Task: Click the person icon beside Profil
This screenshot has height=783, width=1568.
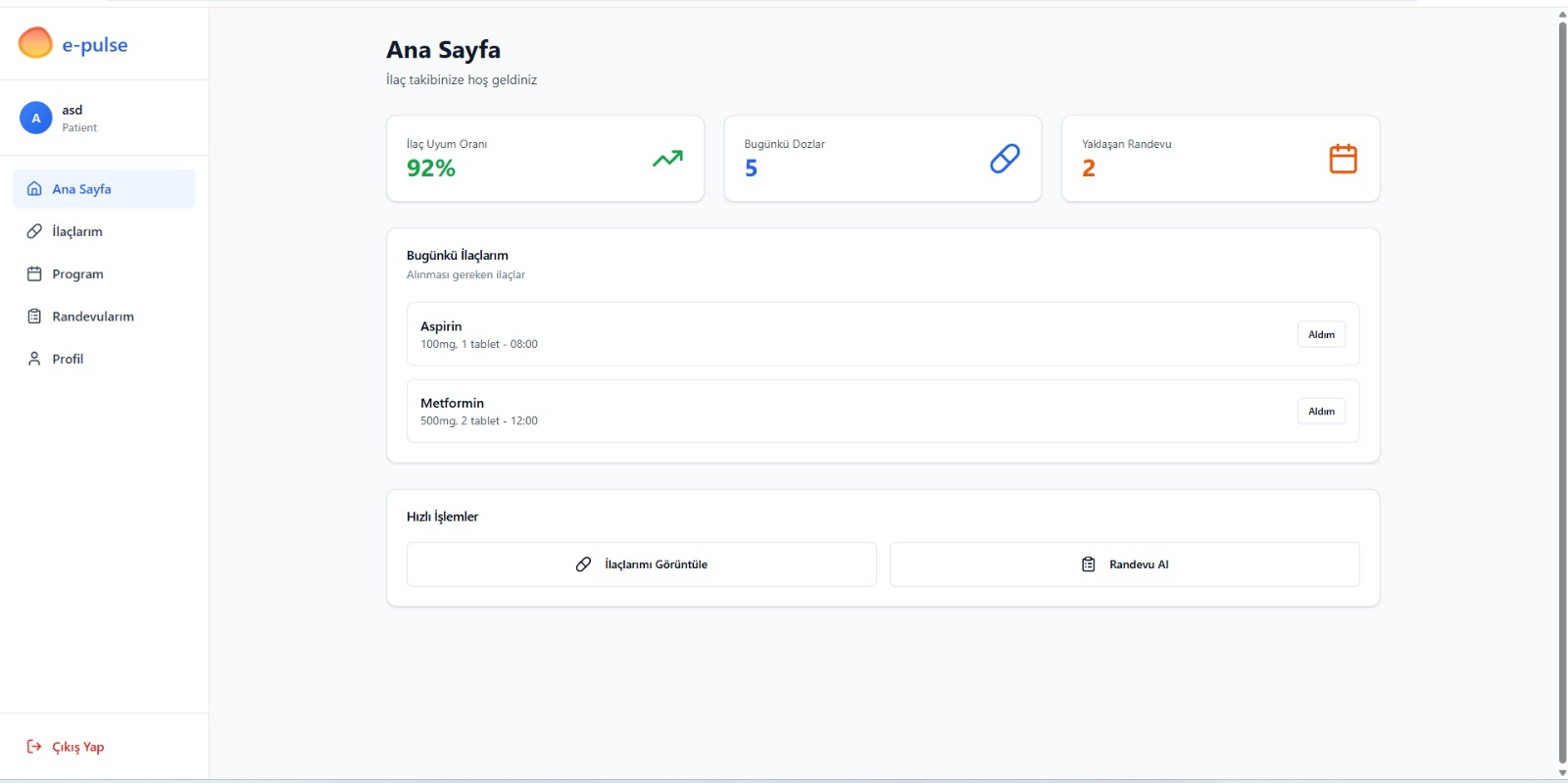Action: coord(34,359)
